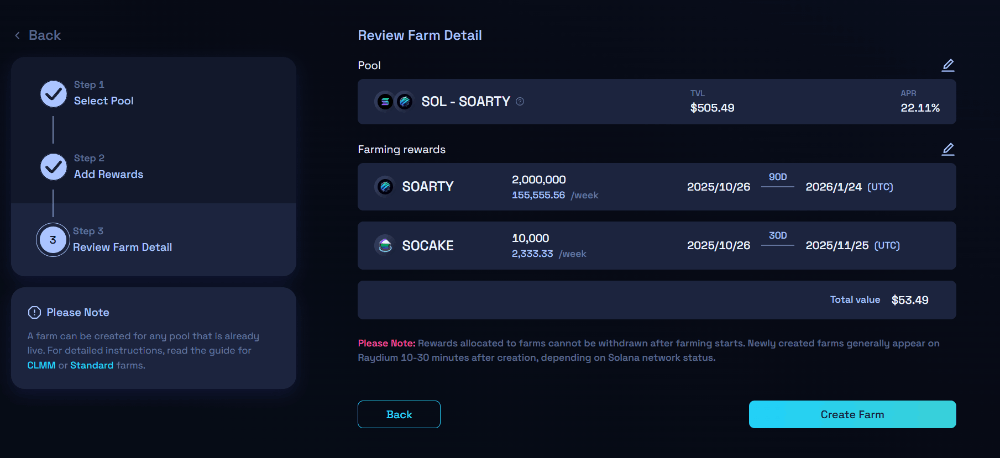
Task: Click the Step 1 checkmark circle
Action: tap(53, 93)
